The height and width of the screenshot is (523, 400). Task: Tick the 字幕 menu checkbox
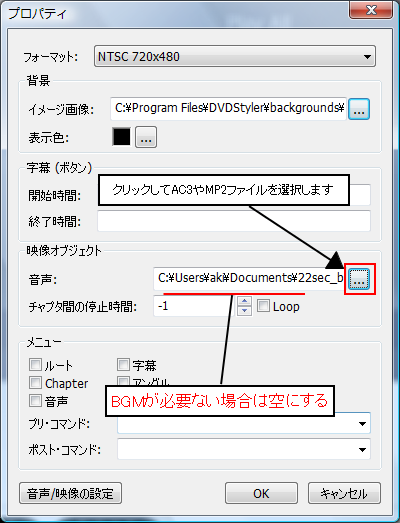(123, 365)
